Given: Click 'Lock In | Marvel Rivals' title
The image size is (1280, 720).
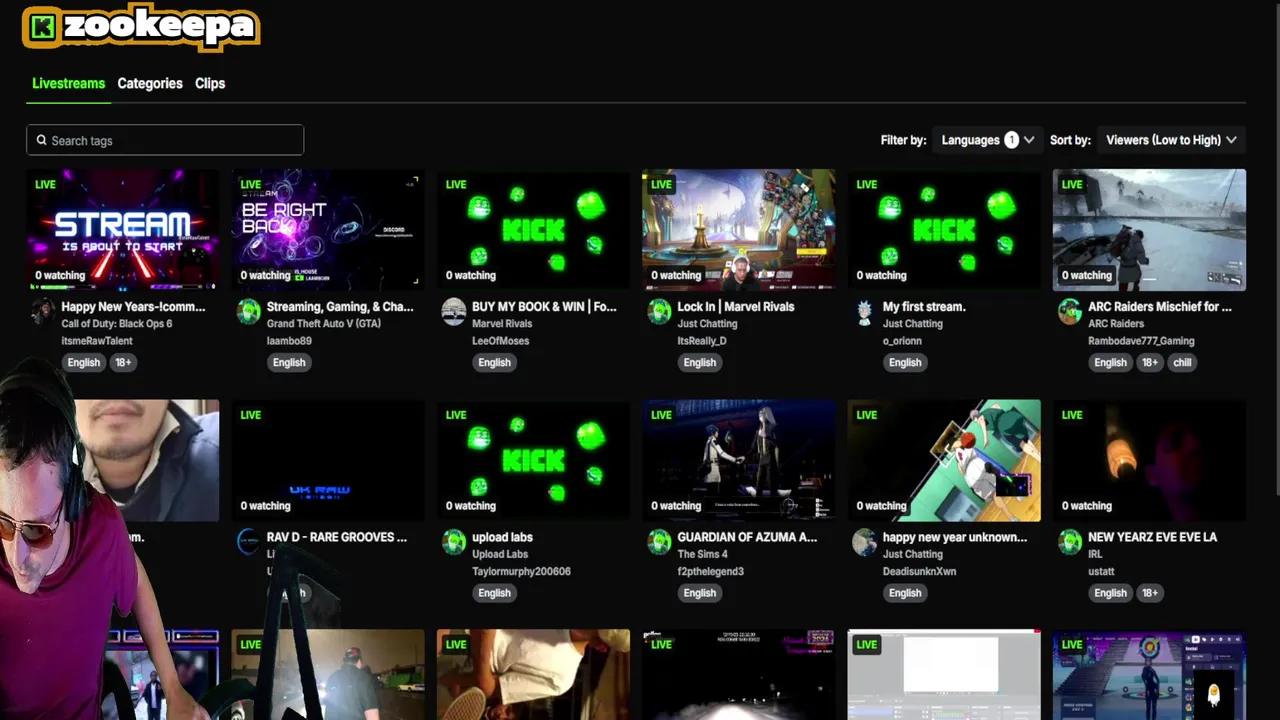Looking at the screenshot, I should click(x=736, y=307).
